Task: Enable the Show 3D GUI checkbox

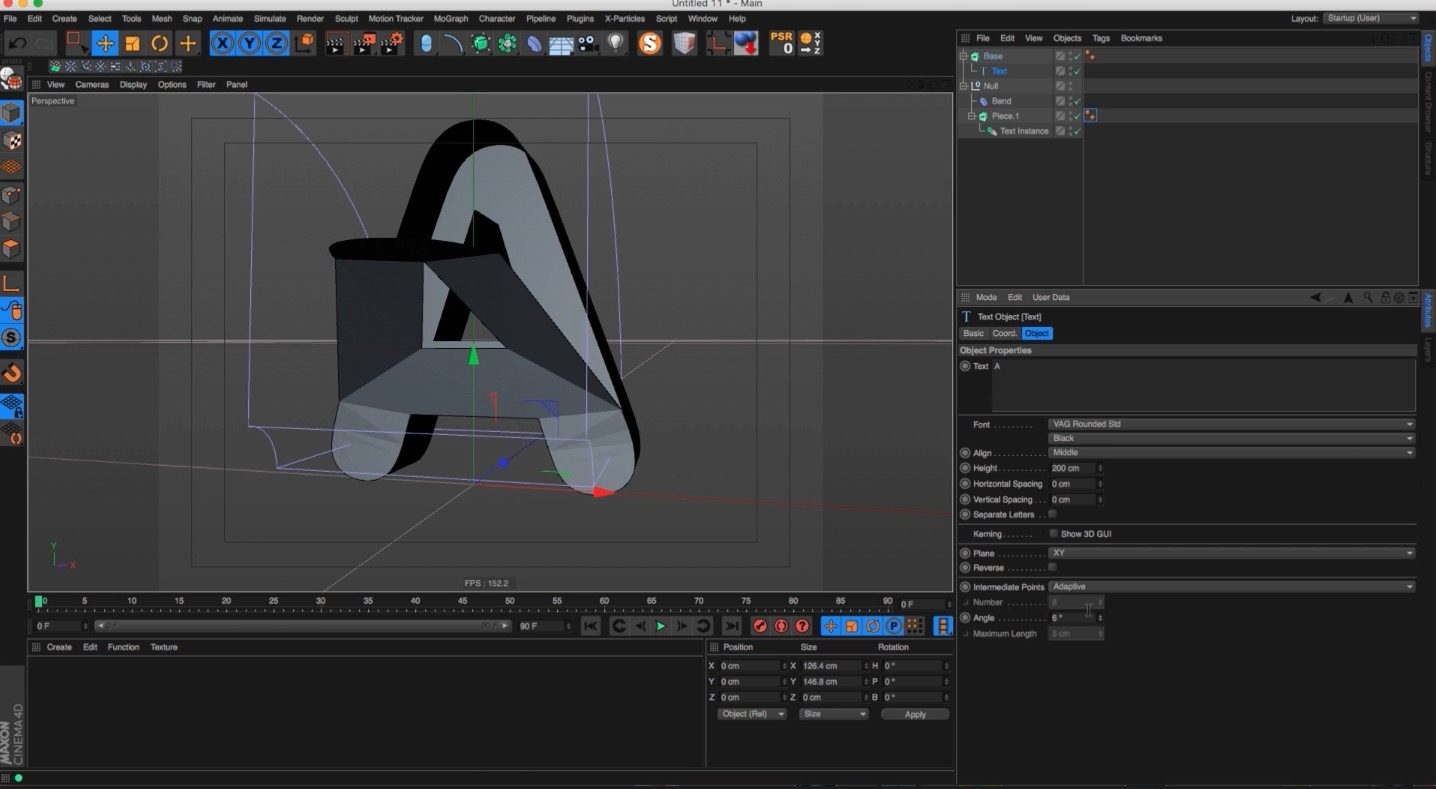Action: (x=1053, y=533)
